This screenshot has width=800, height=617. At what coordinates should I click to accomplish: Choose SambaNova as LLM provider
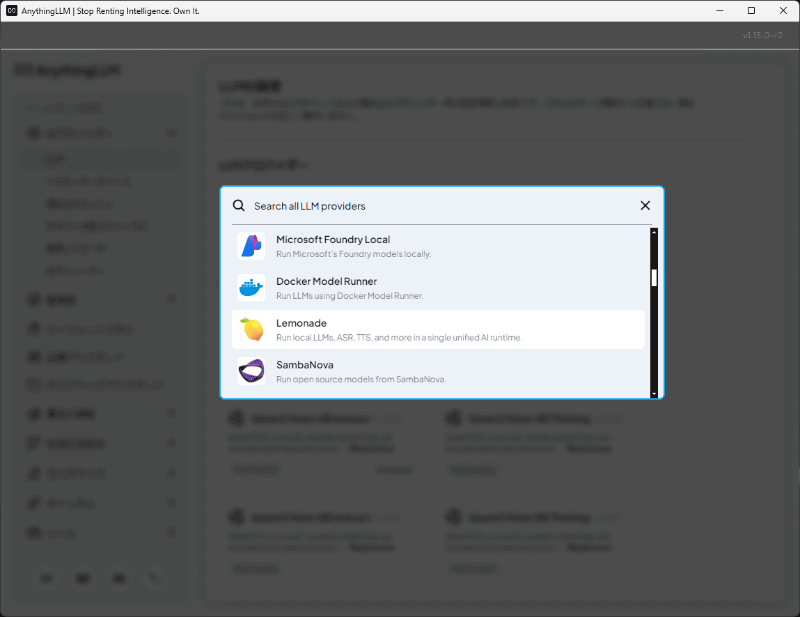pos(438,371)
